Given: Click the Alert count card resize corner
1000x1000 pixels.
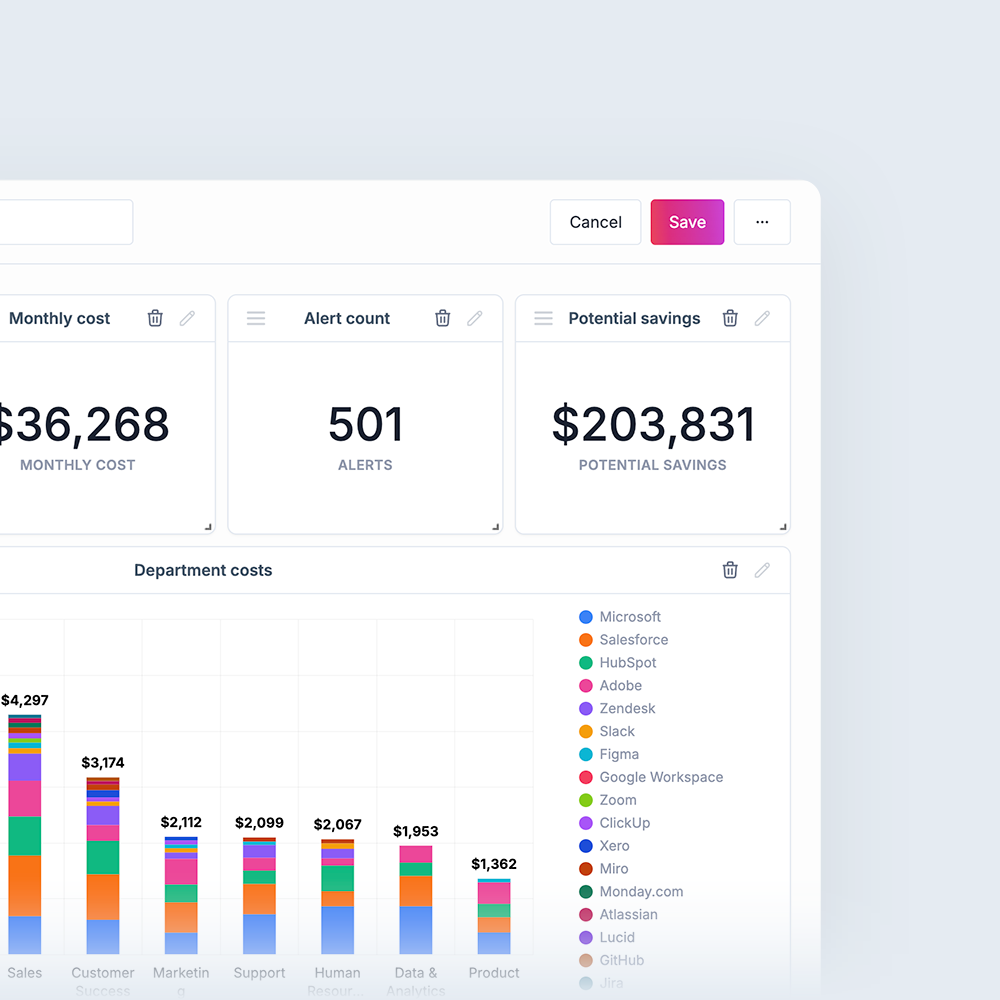Looking at the screenshot, I should pyautogui.click(x=496, y=527).
